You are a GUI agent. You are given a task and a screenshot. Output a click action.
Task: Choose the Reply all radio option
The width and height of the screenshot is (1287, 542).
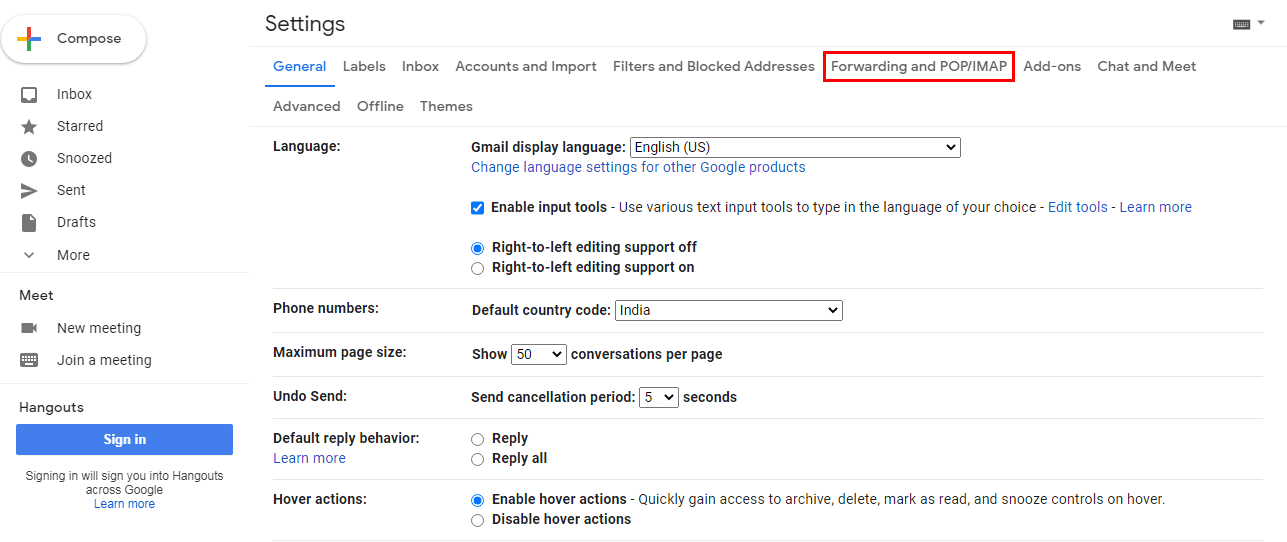(x=477, y=459)
